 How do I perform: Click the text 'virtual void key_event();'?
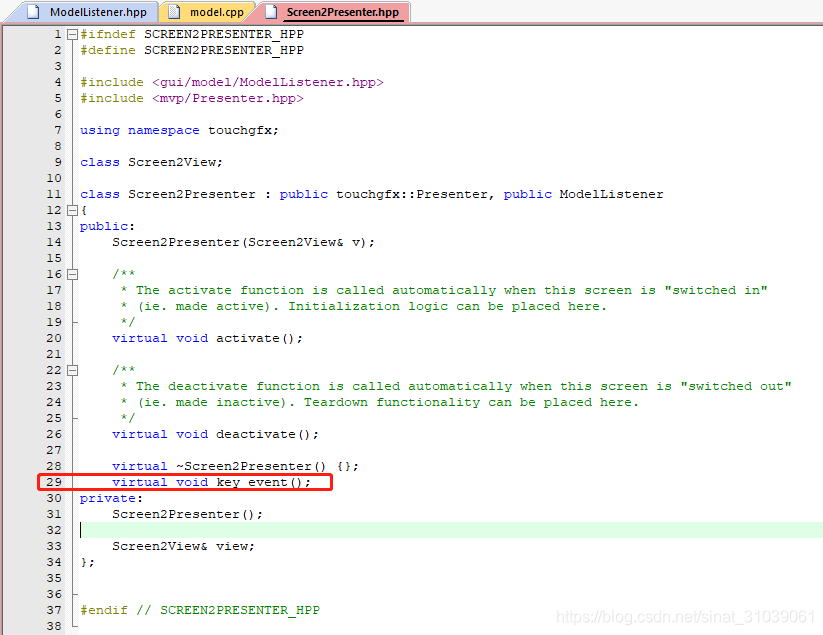tap(211, 482)
